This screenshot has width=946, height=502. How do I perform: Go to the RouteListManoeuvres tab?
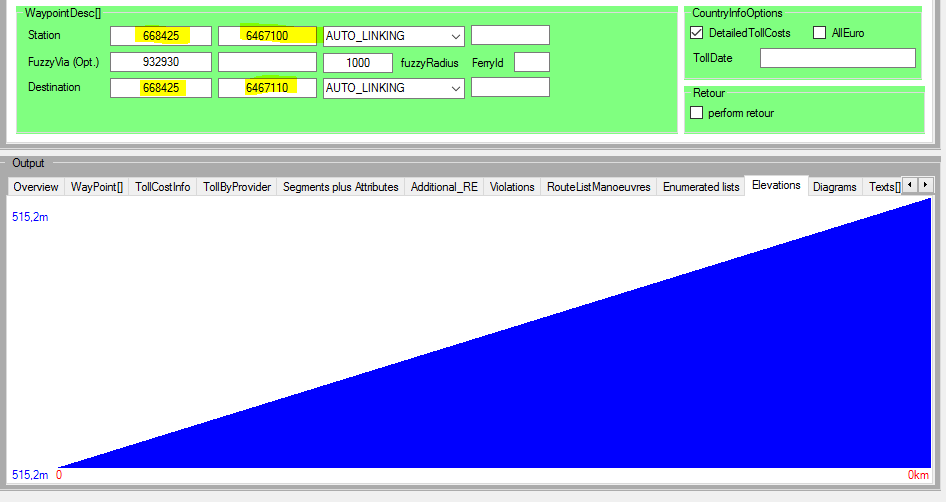[x=598, y=187]
